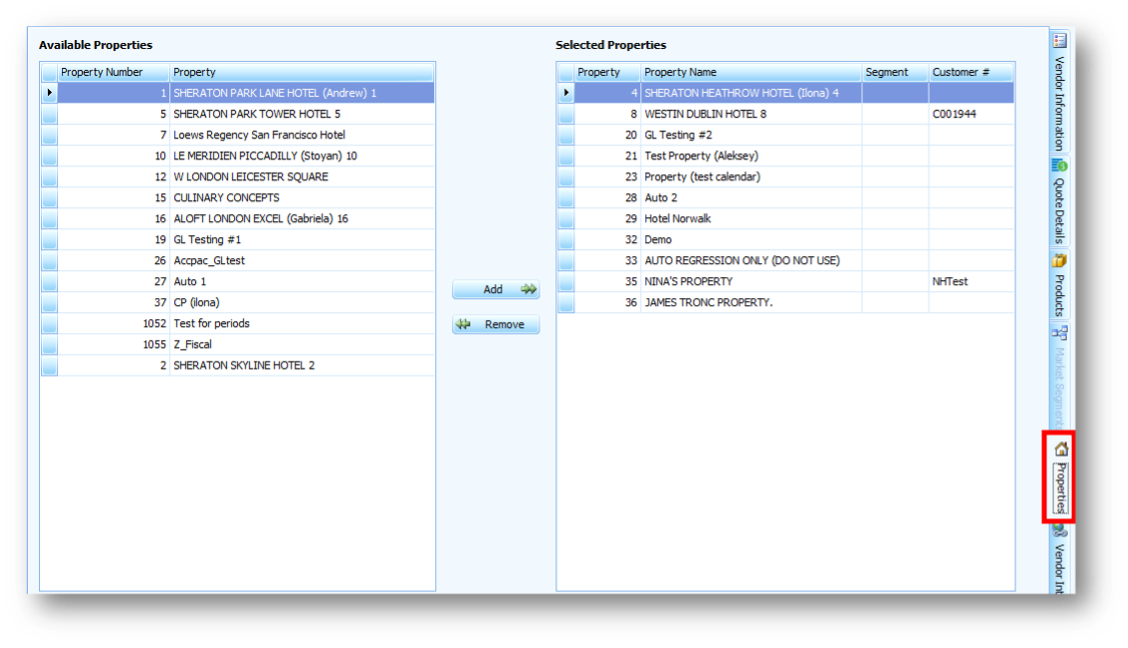
Task: Click the Customer # column header
Action: pyautogui.click(x=971, y=72)
